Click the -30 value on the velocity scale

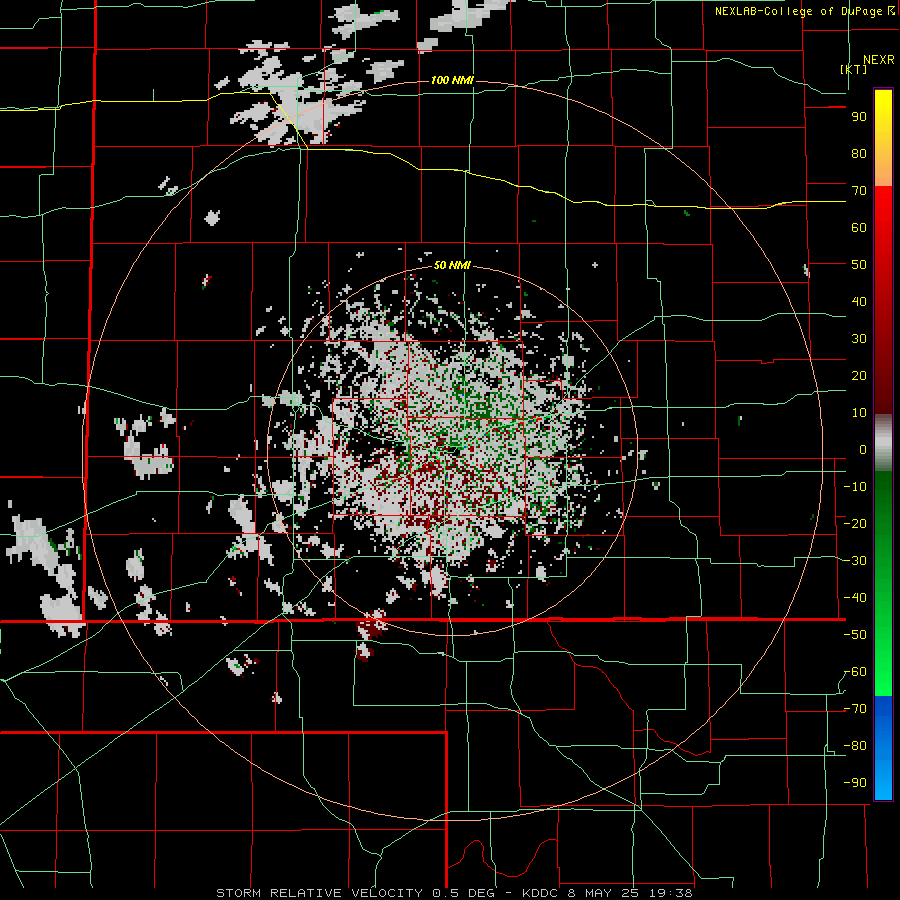[855, 561]
